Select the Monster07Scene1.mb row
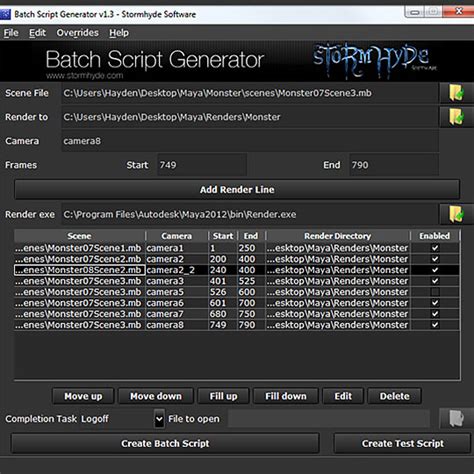The width and height of the screenshot is (474, 474). click(237, 248)
